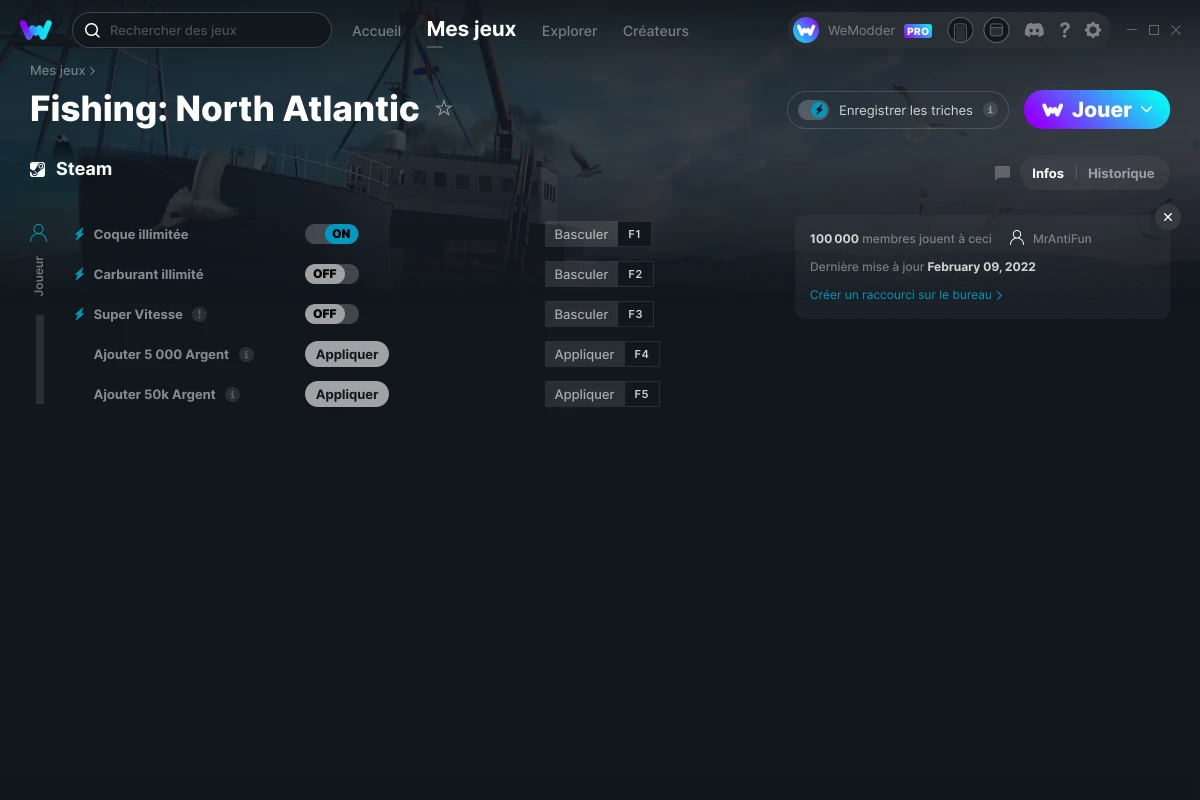Screen dimensions: 1200x800
Task: Enable Super Vitesse toggle
Action: coord(332,314)
